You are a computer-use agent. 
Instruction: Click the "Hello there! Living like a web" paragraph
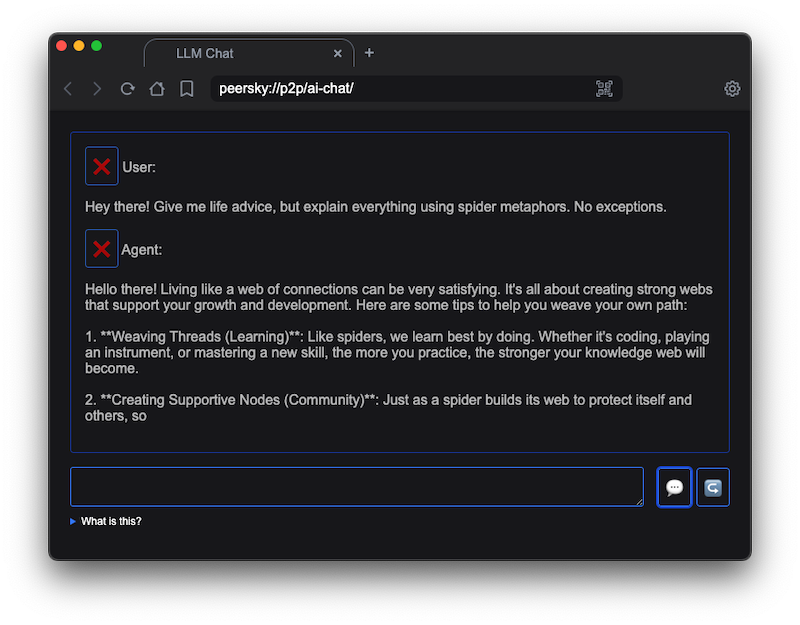[x=398, y=297]
